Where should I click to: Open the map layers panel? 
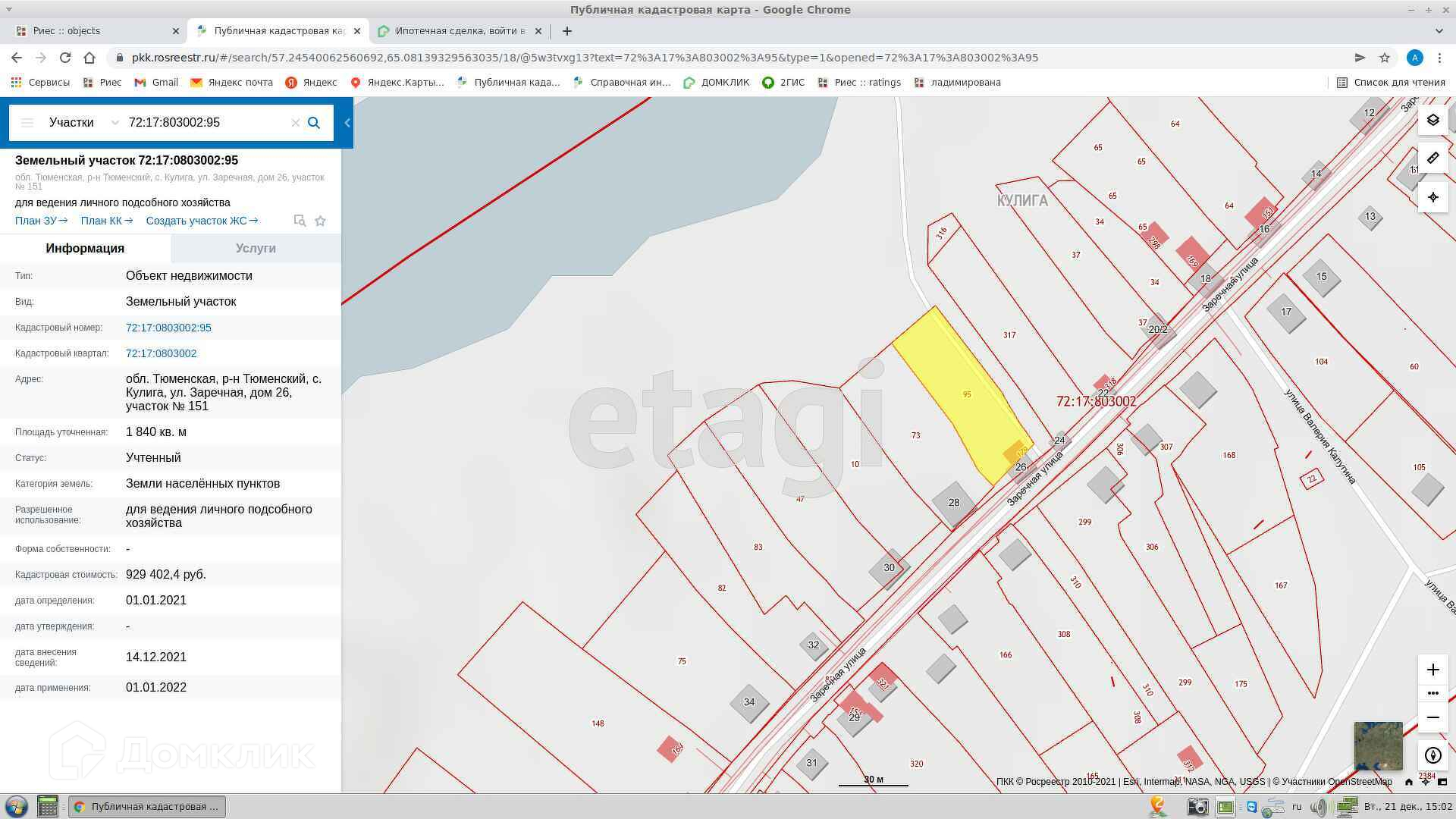point(1432,121)
